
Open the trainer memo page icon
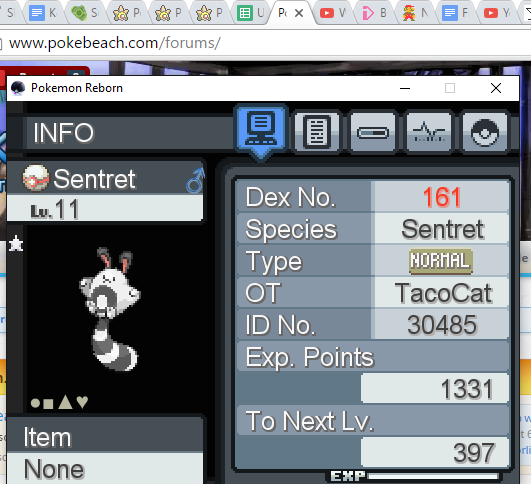coord(317,132)
